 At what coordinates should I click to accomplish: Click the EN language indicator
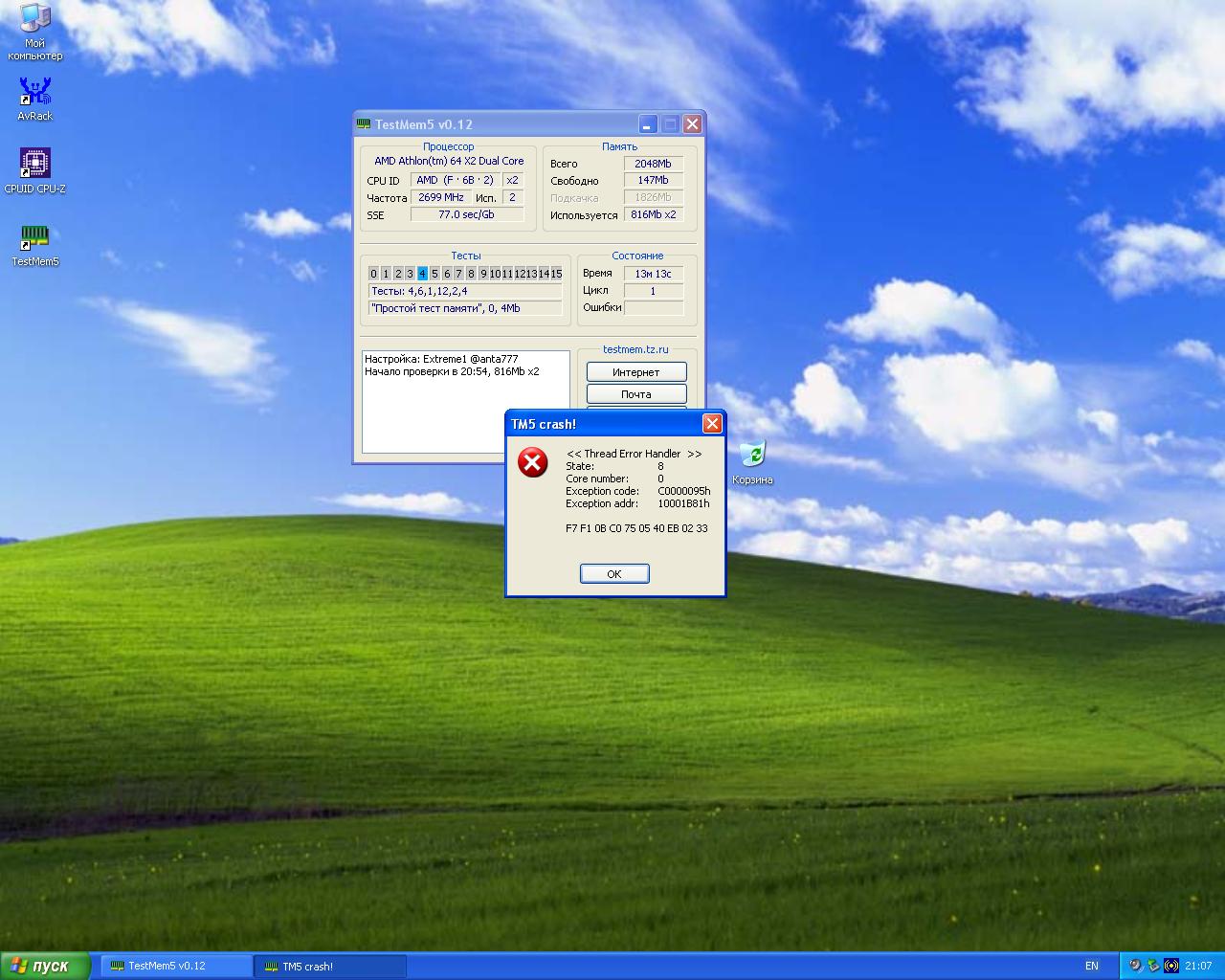pyautogui.click(x=1092, y=966)
